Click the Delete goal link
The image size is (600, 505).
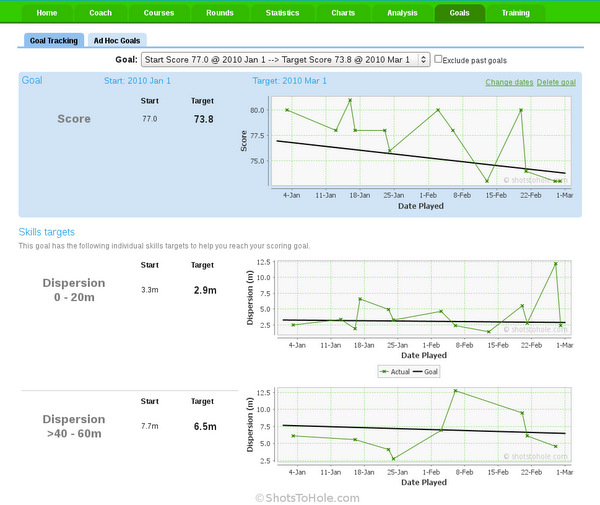pyautogui.click(x=556, y=82)
